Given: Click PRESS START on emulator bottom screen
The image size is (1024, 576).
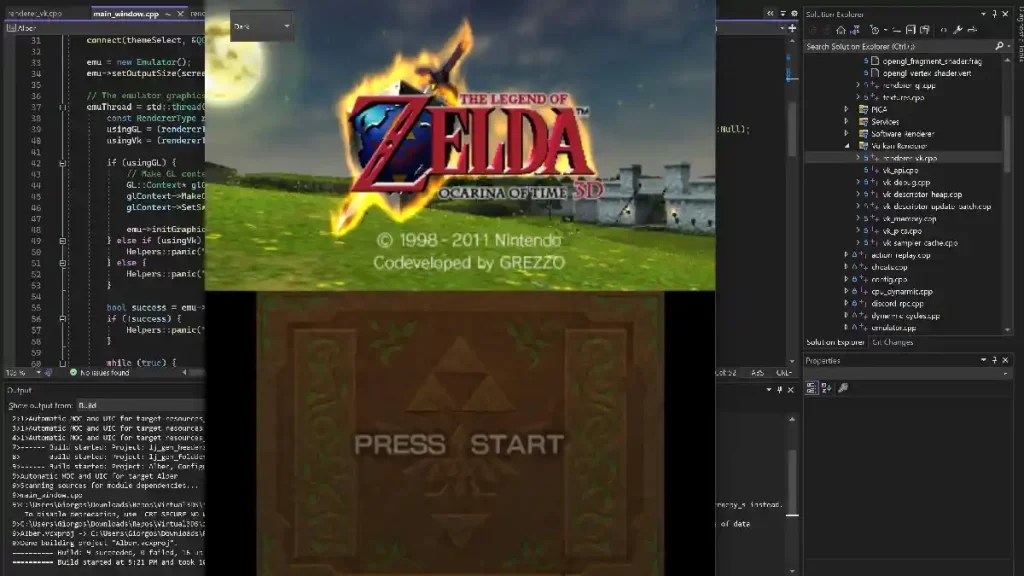Looking at the screenshot, I should point(458,444).
